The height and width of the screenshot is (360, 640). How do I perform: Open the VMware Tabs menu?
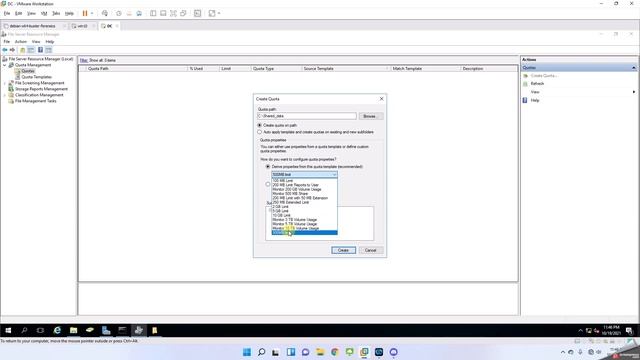coord(56,13)
